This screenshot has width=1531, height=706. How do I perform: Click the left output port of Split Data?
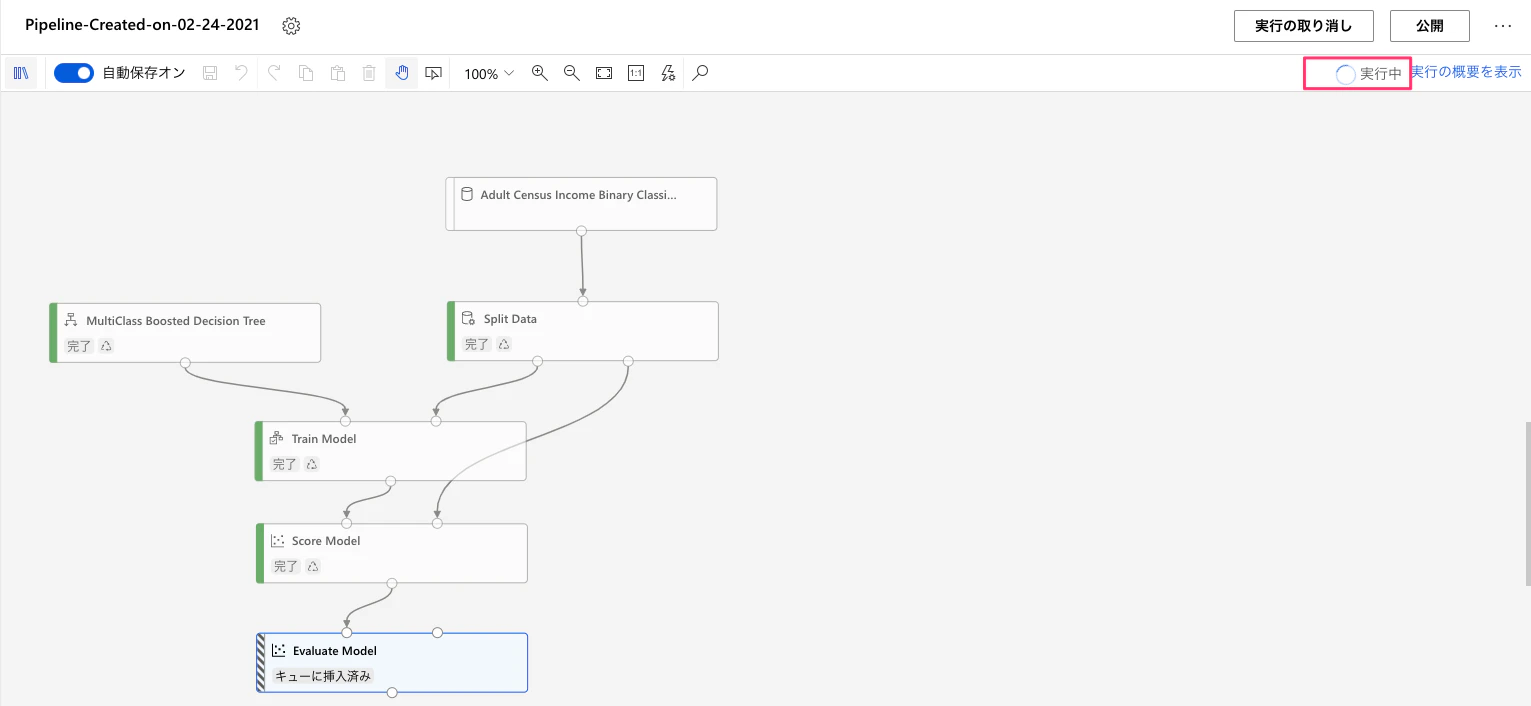point(537,361)
